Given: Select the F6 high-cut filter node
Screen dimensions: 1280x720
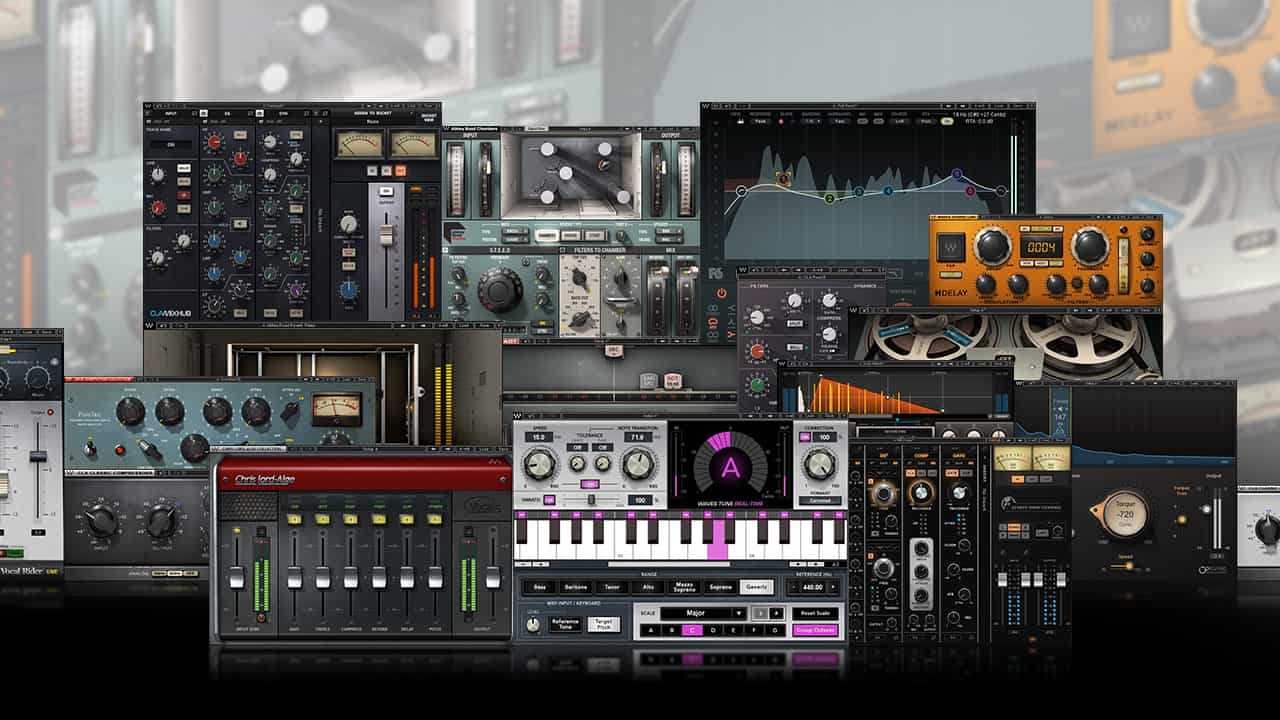Looking at the screenshot, I should pyautogui.click(x=1002, y=190).
